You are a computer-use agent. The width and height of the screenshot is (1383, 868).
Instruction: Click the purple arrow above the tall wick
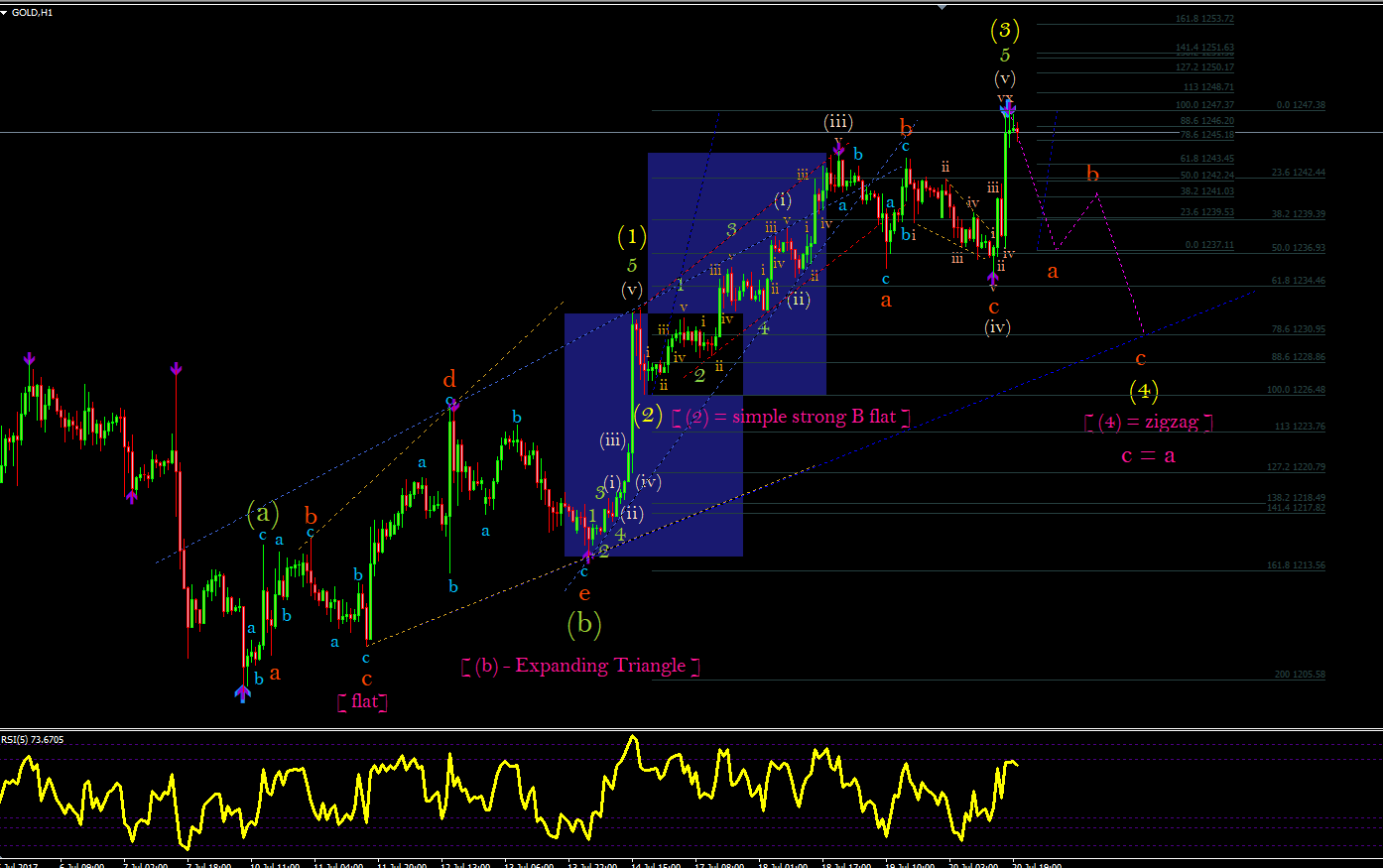tap(176, 369)
